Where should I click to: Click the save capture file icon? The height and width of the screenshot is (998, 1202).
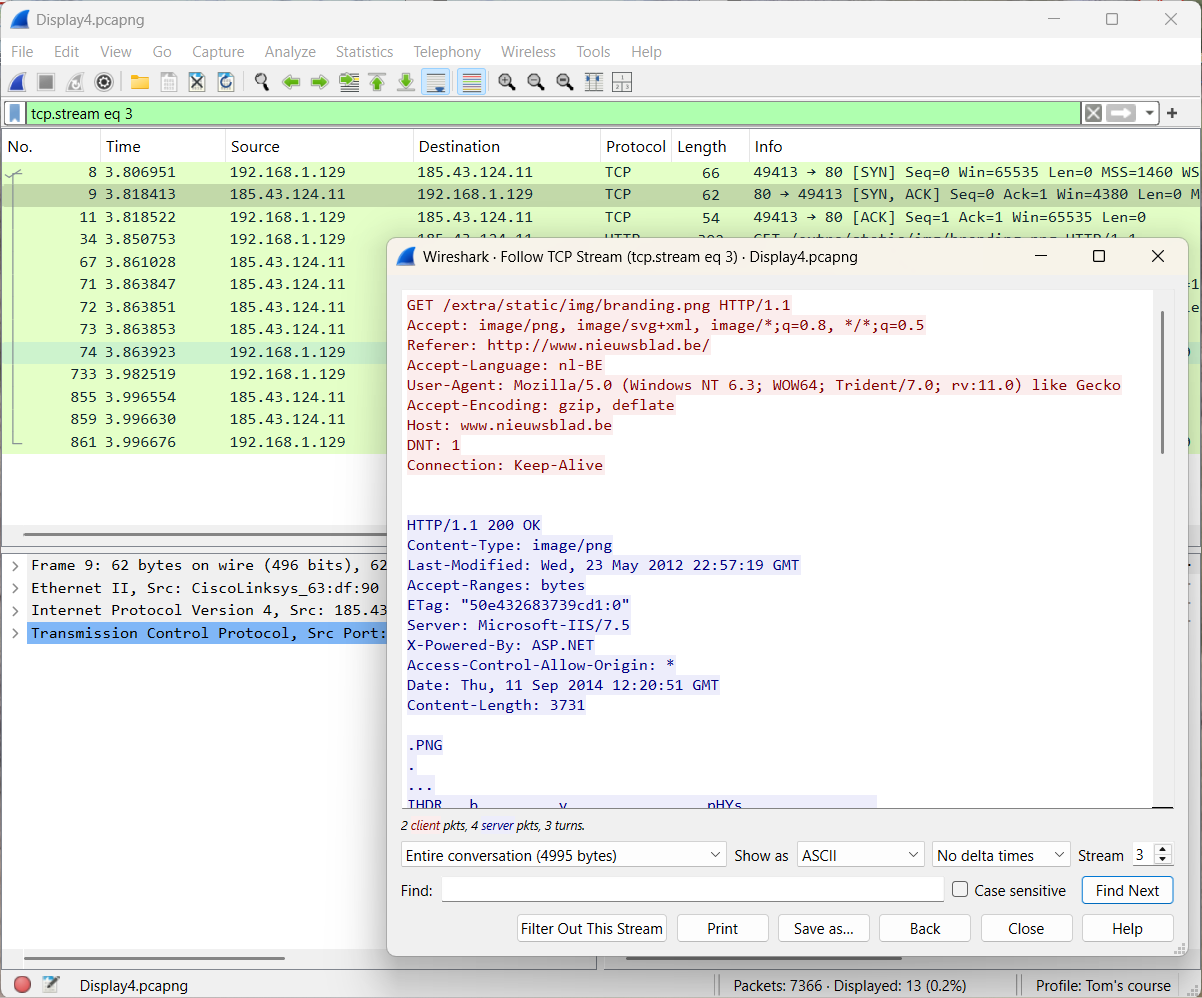click(169, 82)
